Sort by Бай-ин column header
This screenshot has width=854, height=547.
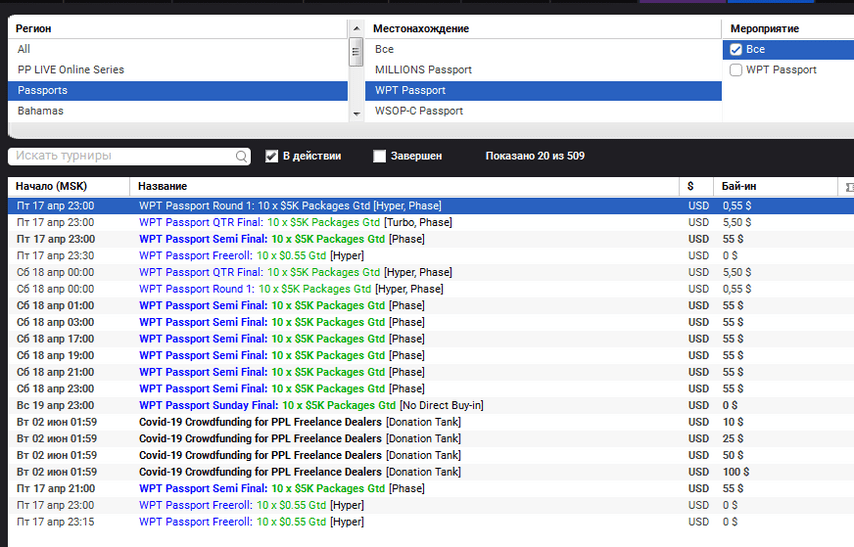point(776,186)
